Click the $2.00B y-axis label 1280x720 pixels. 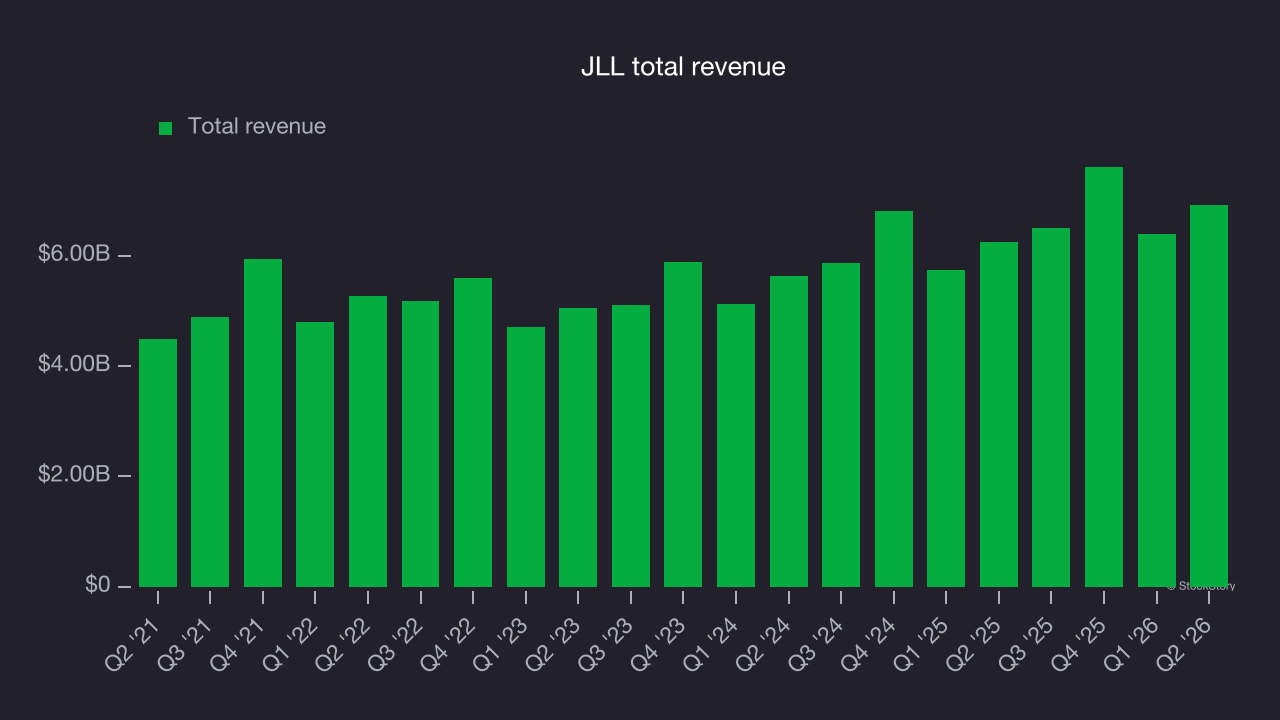pyautogui.click(x=74, y=475)
